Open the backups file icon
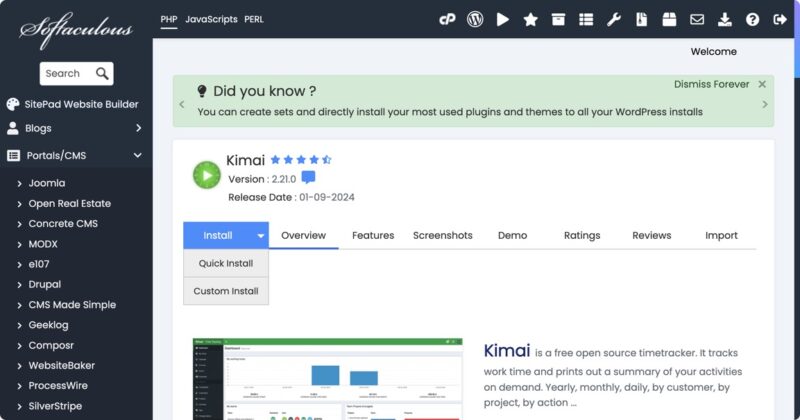The image size is (800, 420). [x=642, y=19]
